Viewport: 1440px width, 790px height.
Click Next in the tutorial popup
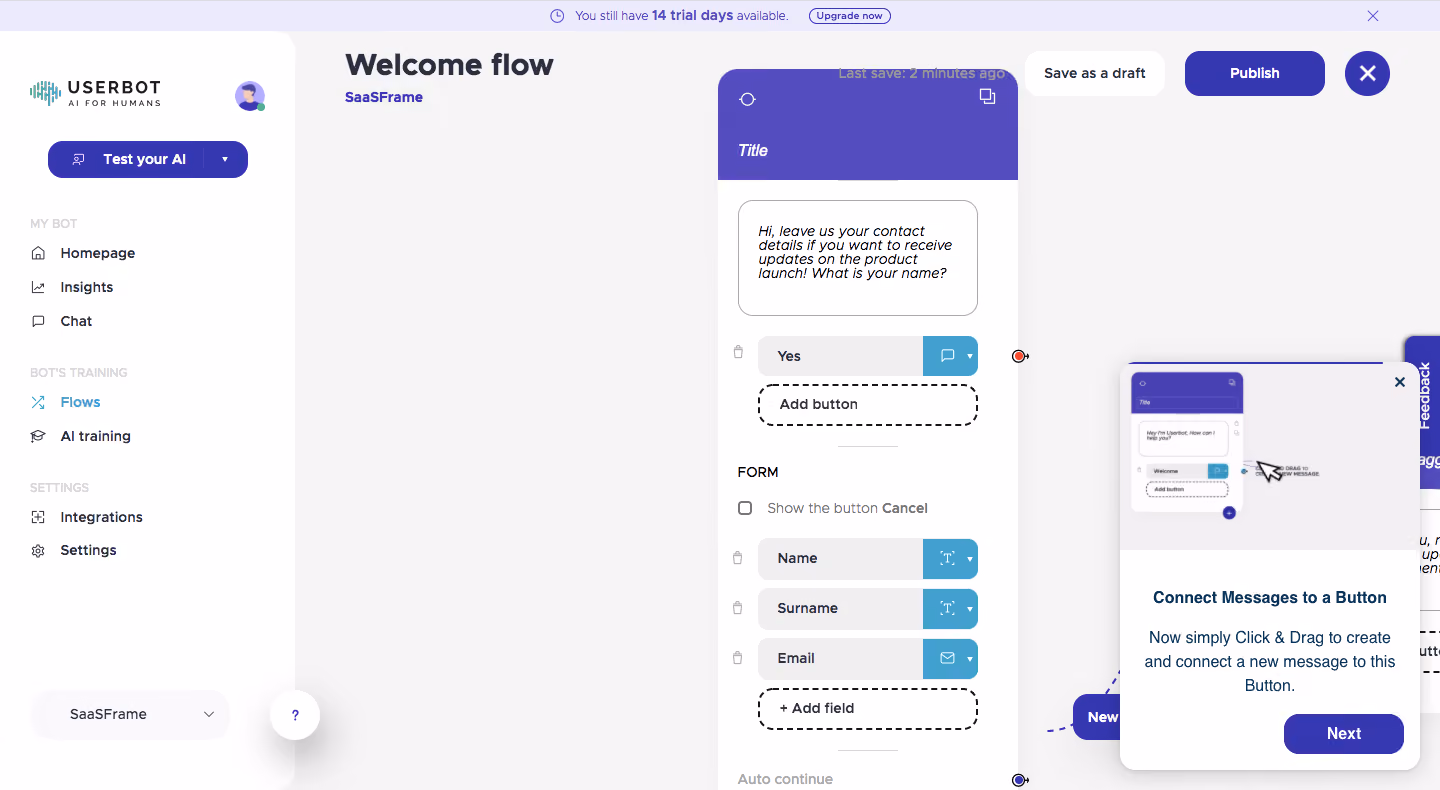1344,734
